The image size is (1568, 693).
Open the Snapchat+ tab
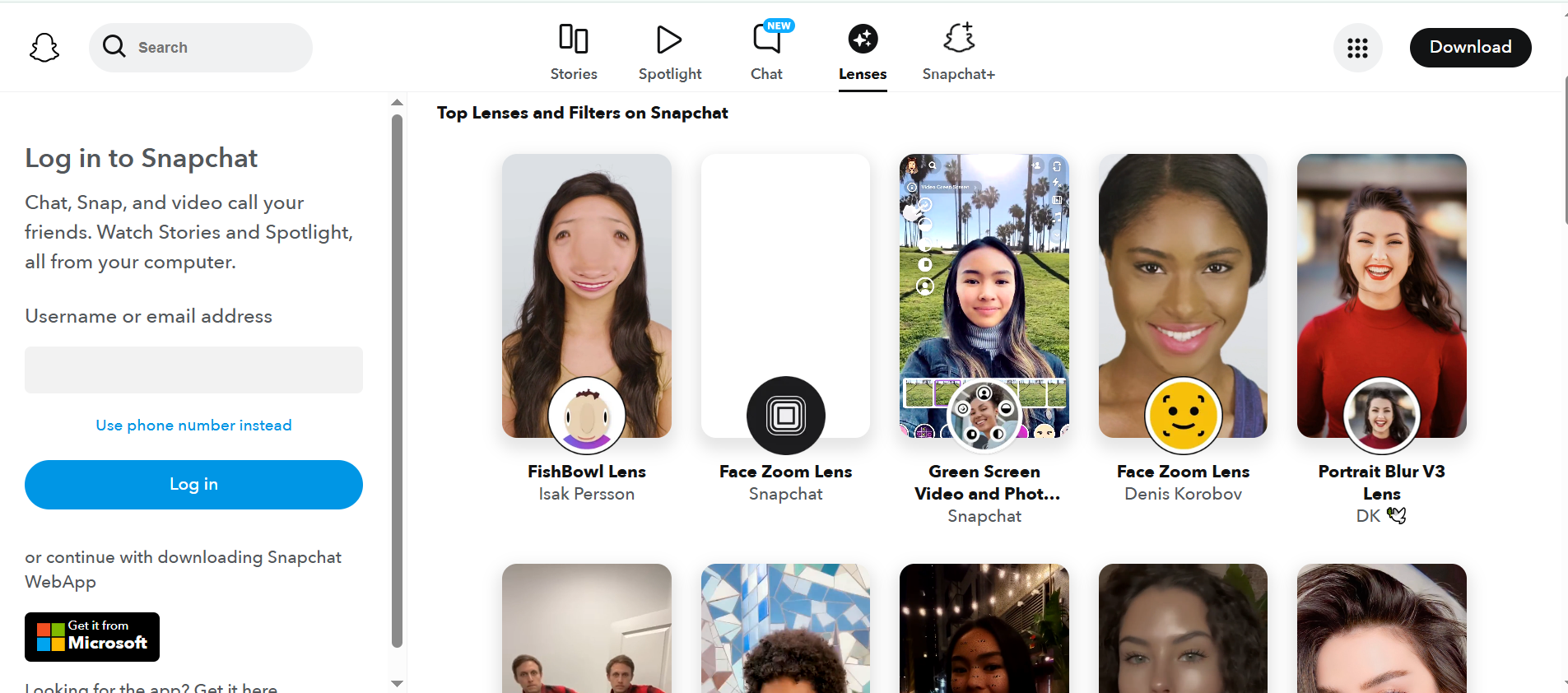click(959, 53)
